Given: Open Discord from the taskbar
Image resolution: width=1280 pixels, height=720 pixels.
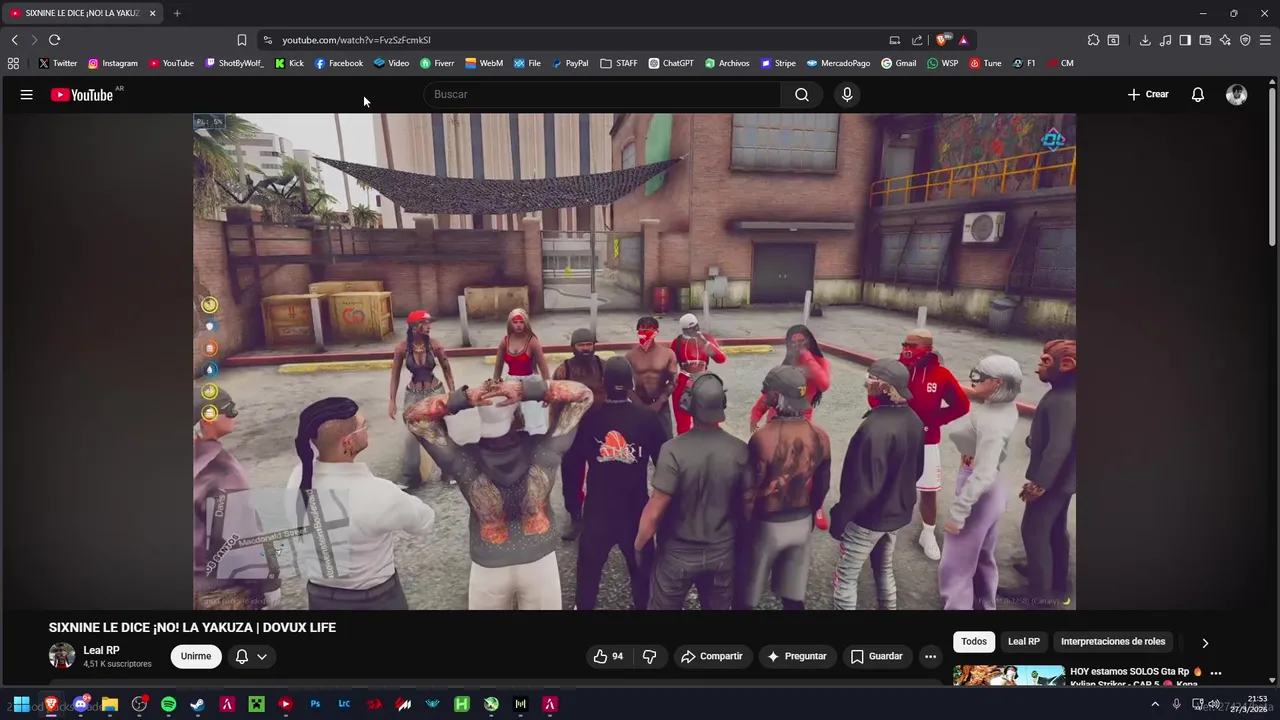Looking at the screenshot, I should pyautogui.click(x=80, y=704).
